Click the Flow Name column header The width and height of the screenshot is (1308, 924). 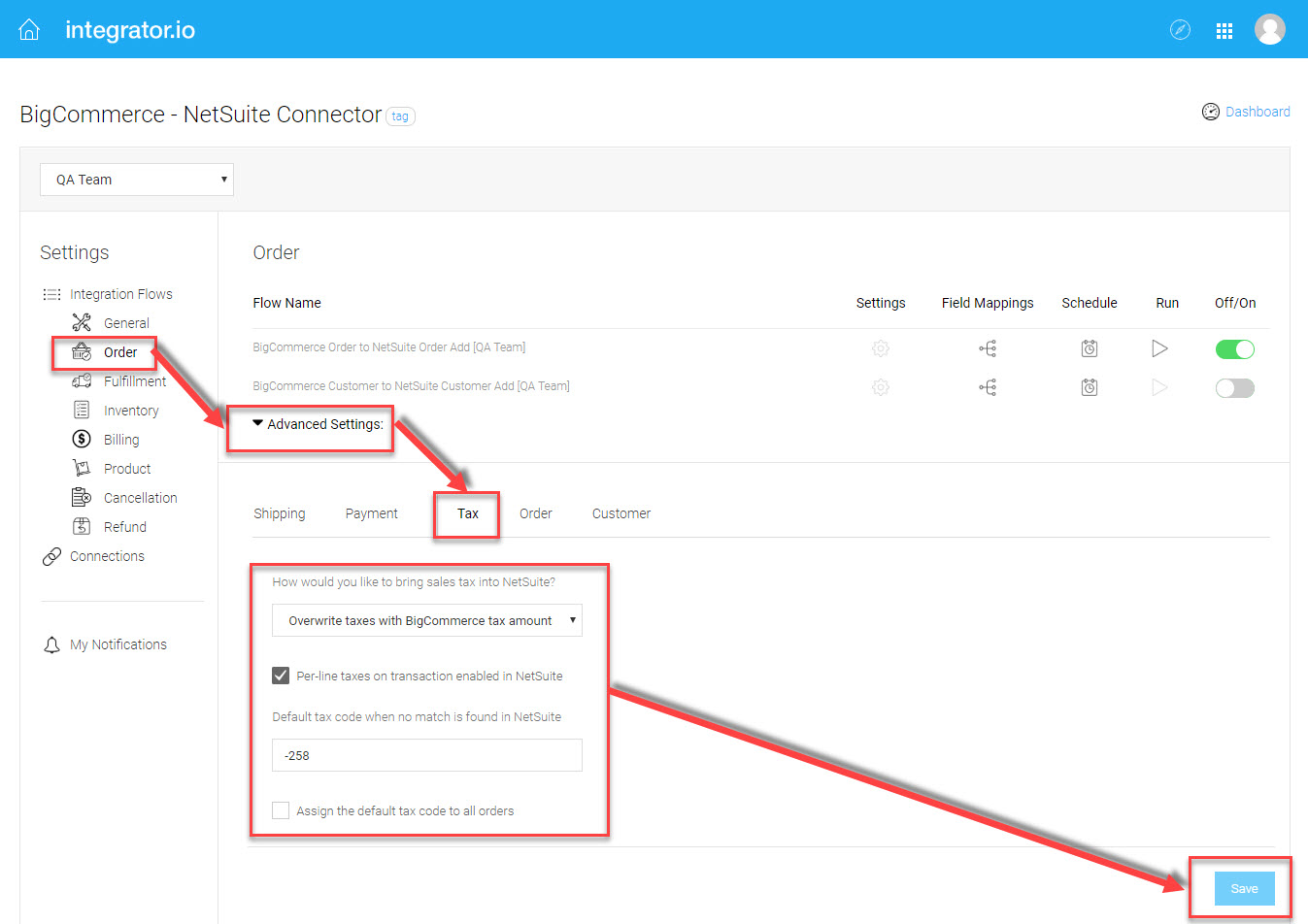click(x=286, y=303)
